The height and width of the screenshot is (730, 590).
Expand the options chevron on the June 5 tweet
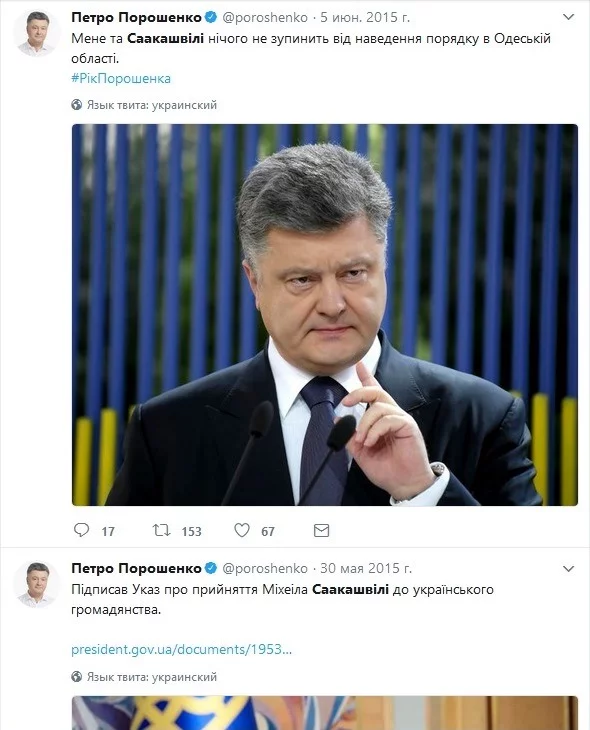[569, 17]
